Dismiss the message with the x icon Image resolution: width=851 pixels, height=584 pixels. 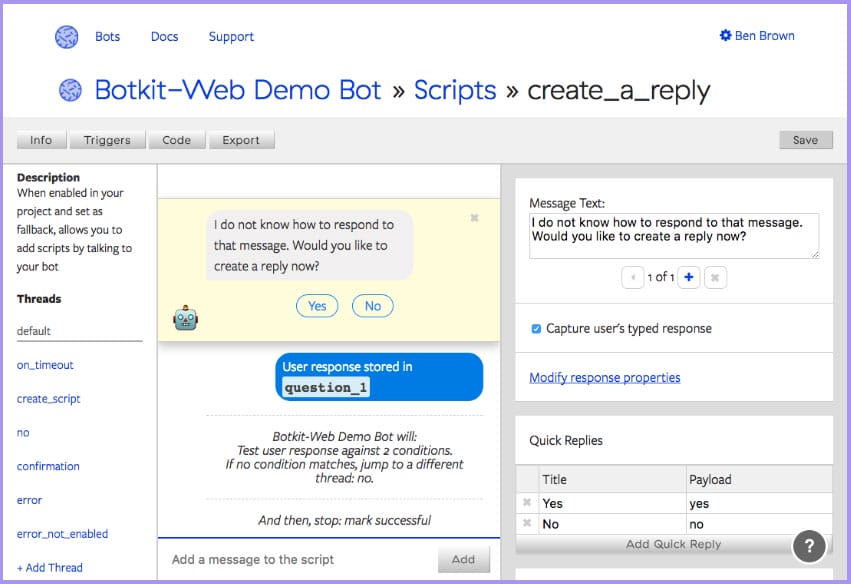pyautogui.click(x=474, y=217)
